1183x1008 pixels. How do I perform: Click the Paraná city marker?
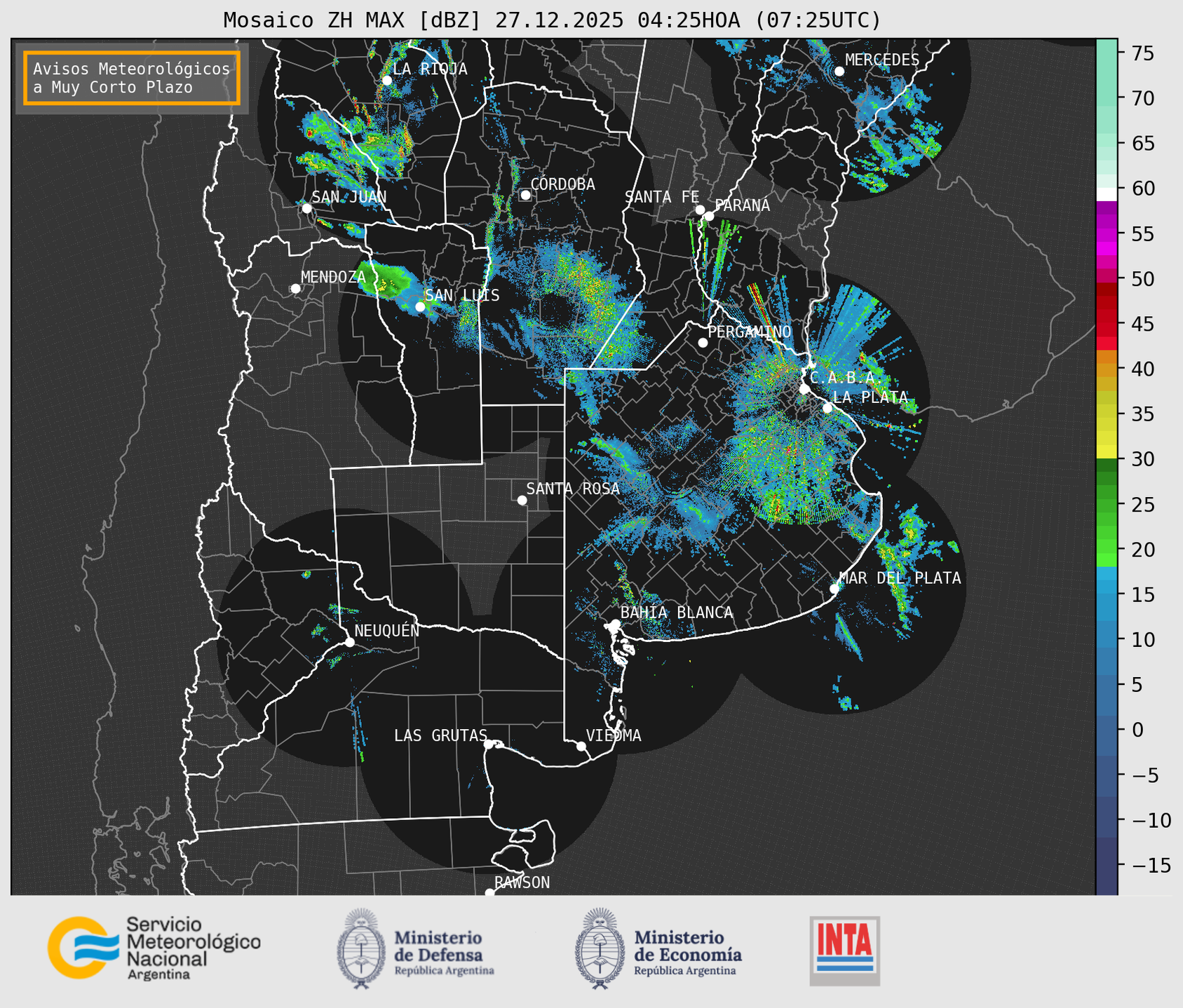click(709, 216)
